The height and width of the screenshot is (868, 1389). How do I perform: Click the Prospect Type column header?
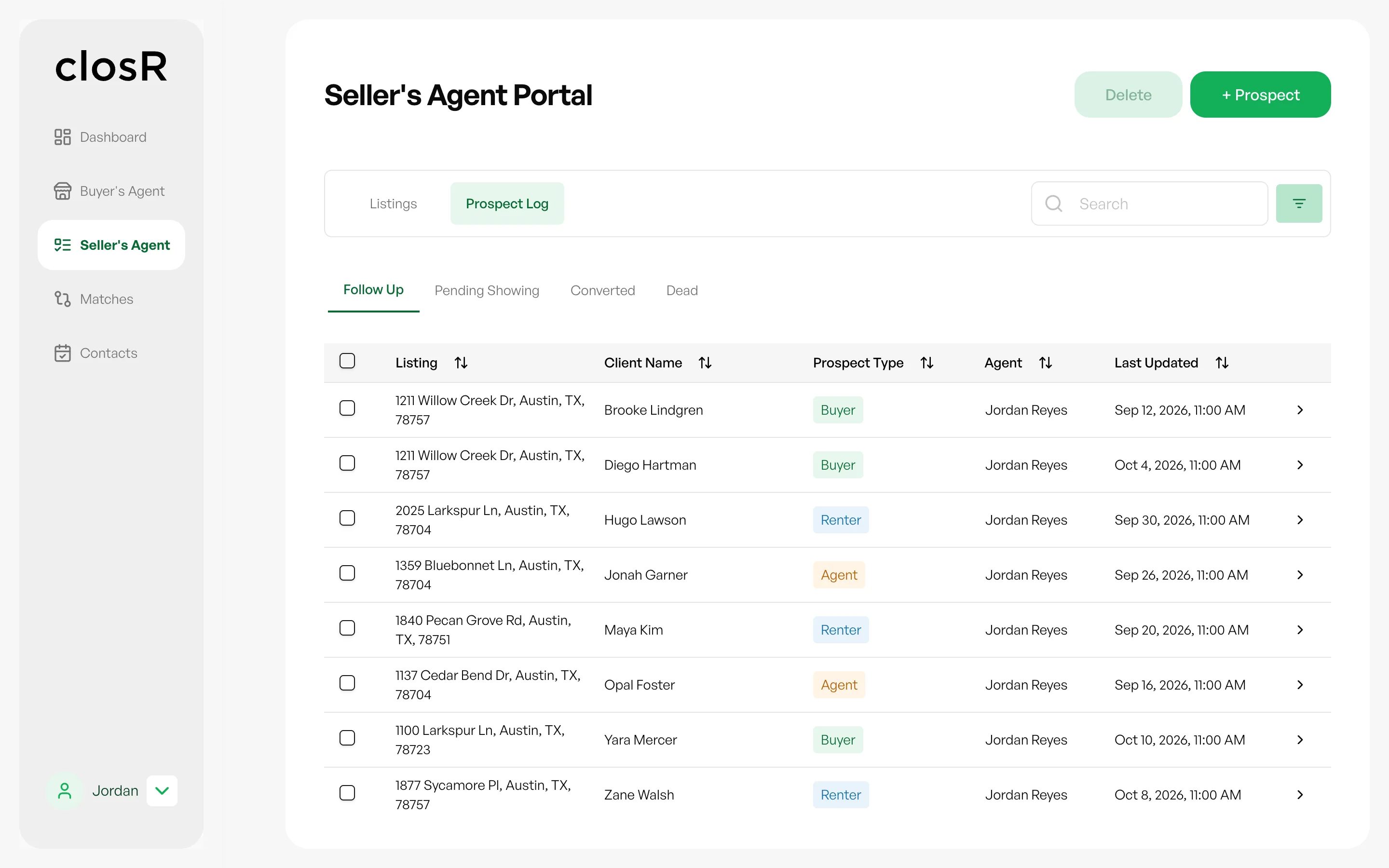(858, 363)
